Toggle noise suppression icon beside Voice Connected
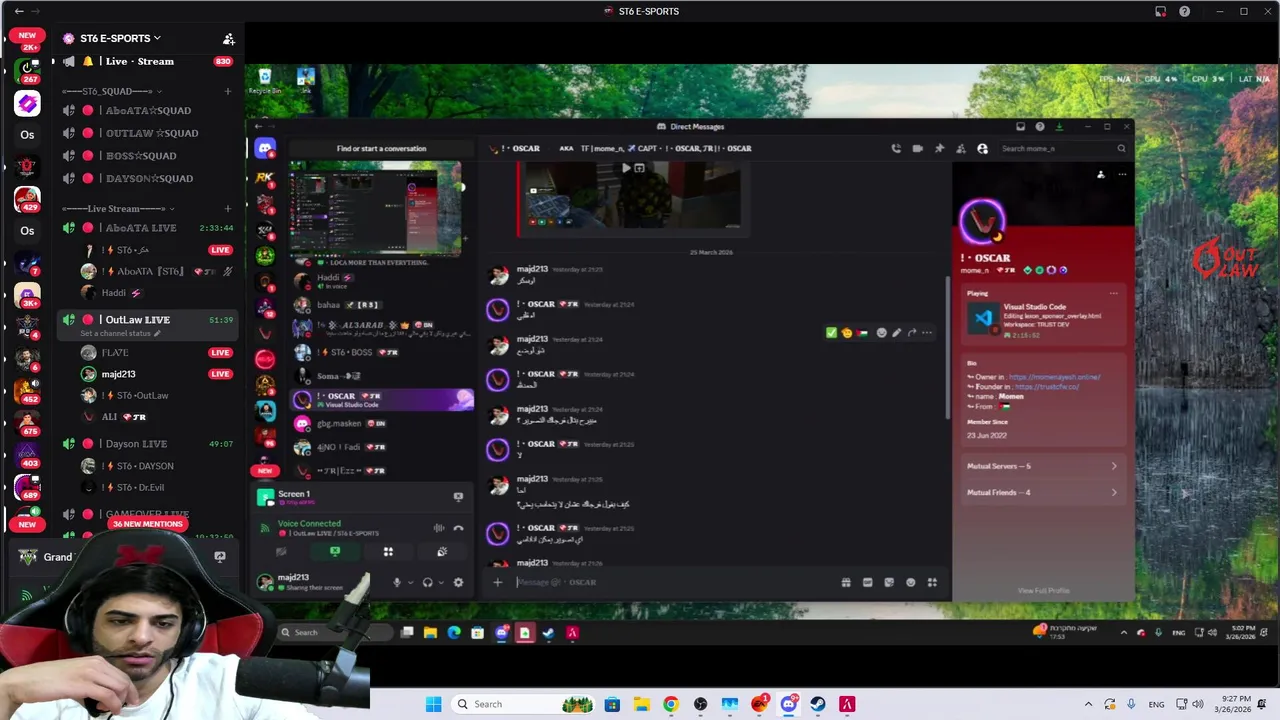The image size is (1280, 720). pos(439,528)
